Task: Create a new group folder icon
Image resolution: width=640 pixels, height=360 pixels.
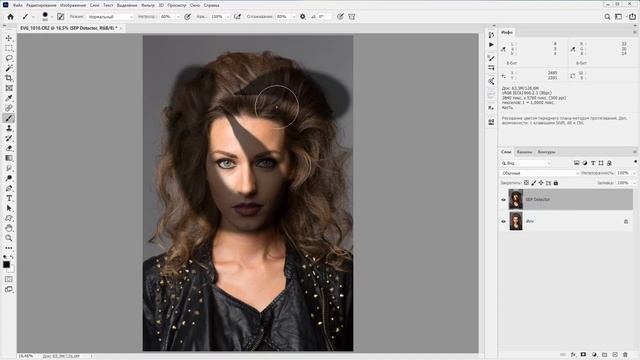Action: [604, 355]
